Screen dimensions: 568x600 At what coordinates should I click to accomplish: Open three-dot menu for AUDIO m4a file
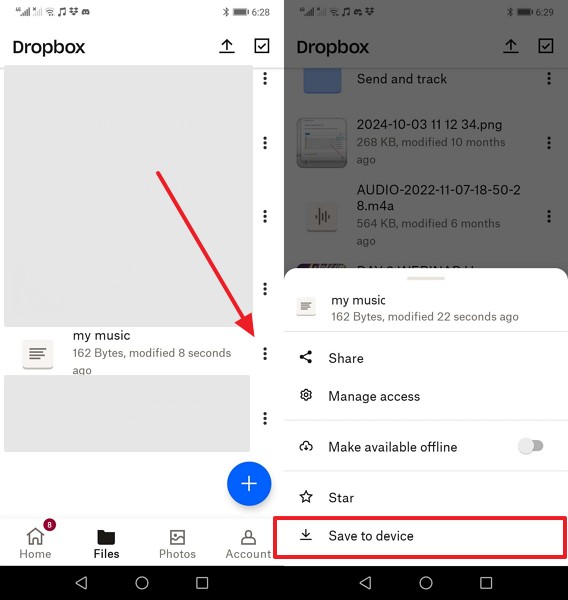(549, 217)
